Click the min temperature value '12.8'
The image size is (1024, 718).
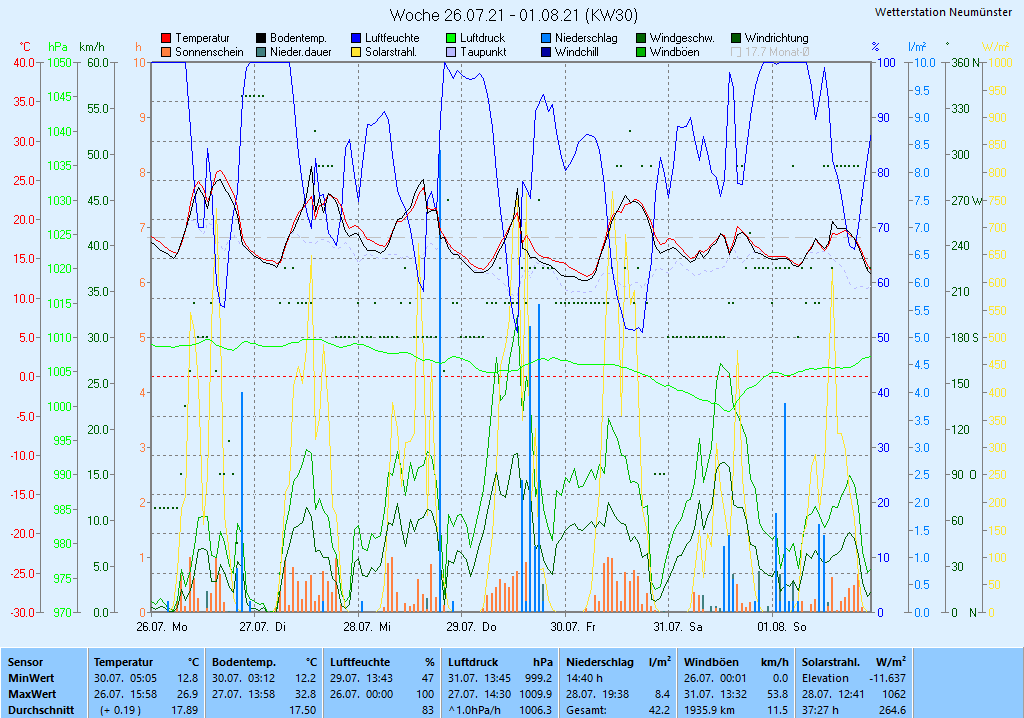point(187,679)
